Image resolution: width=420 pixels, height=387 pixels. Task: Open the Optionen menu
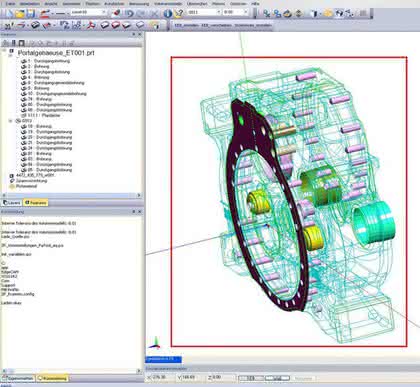(x=238, y=4)
